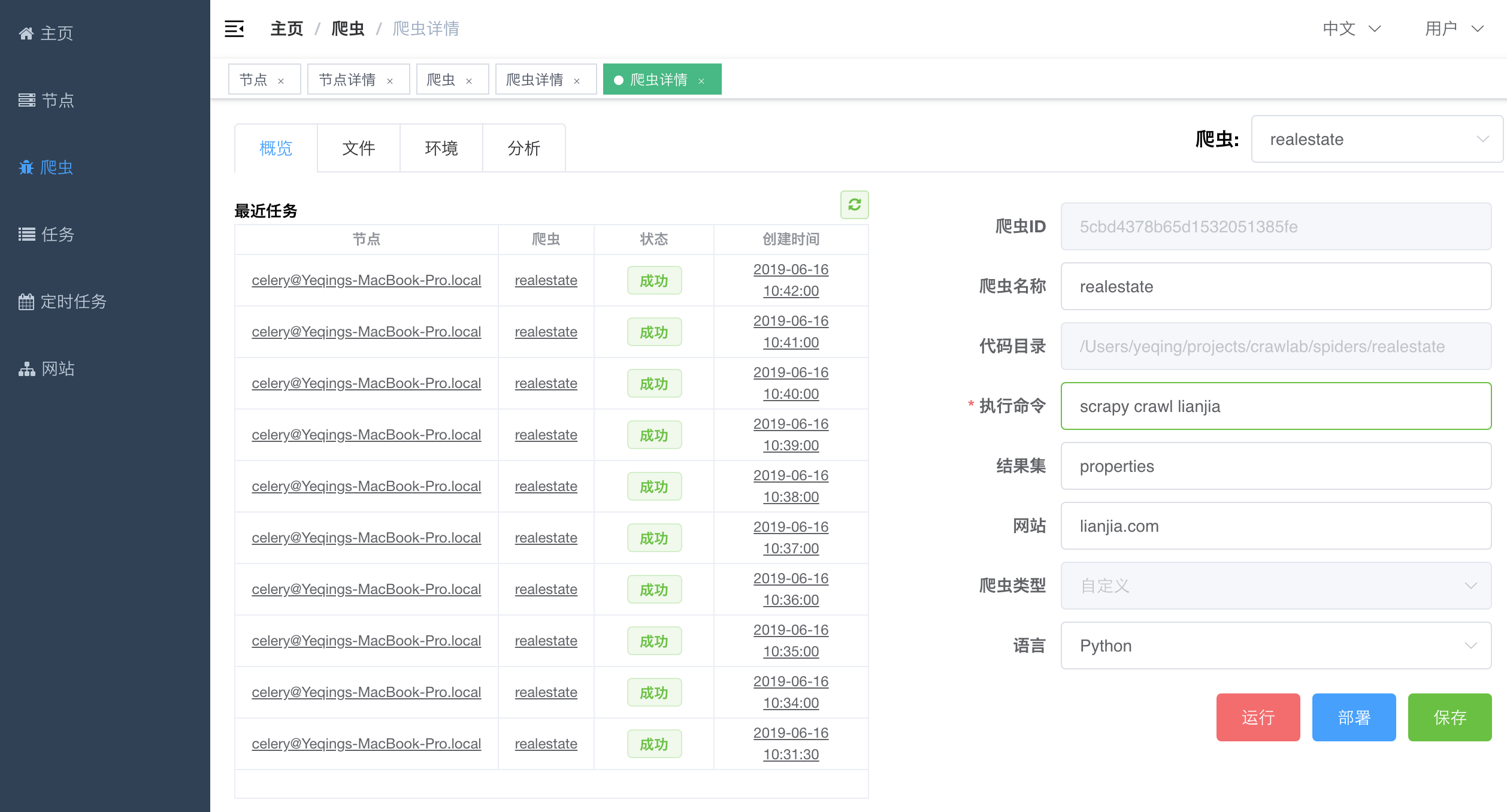Click the blue 部署 button
The image size is (1507, 812).
(1354, 717)
